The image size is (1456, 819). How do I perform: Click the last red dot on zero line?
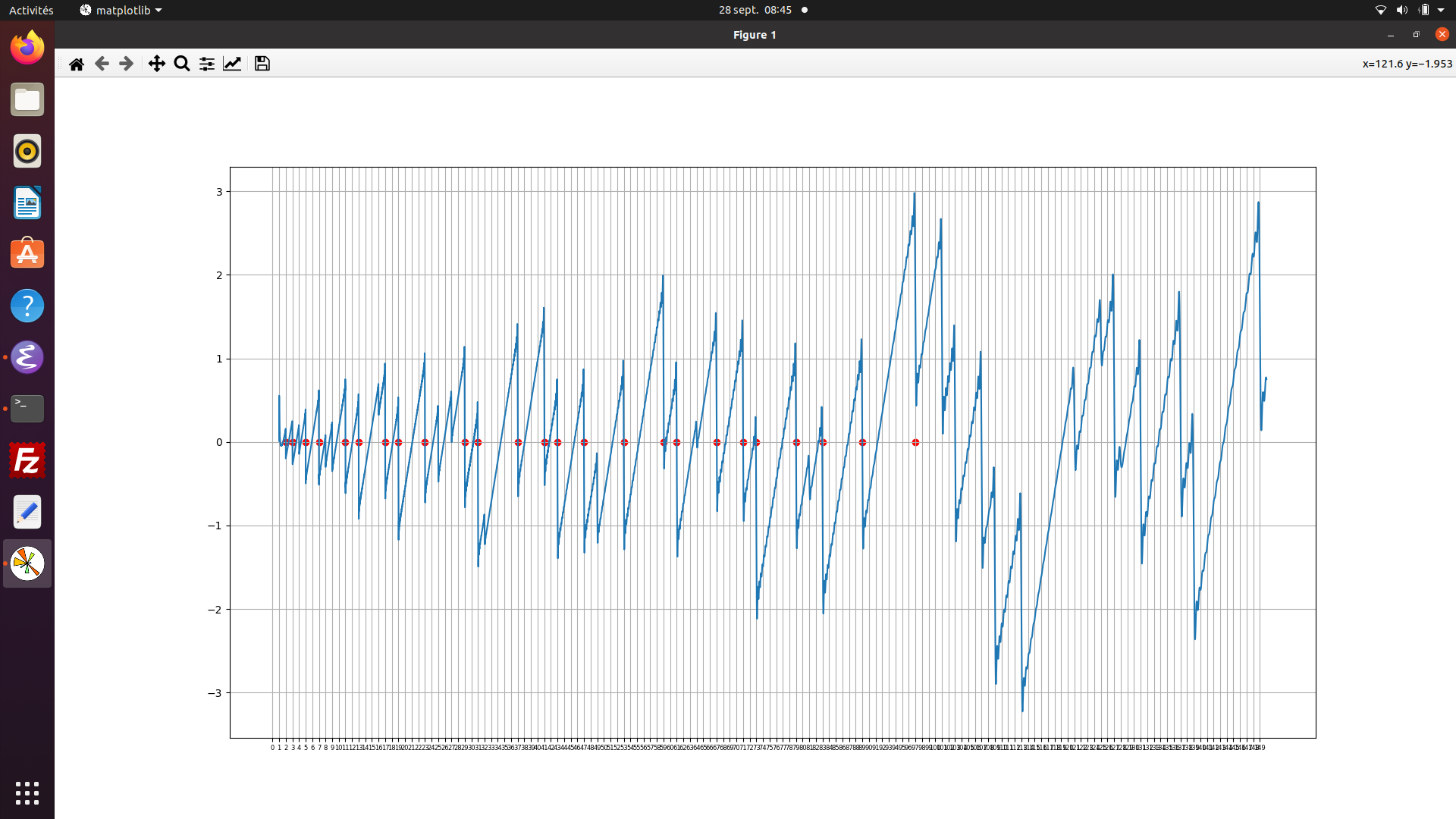coord(915,442)
